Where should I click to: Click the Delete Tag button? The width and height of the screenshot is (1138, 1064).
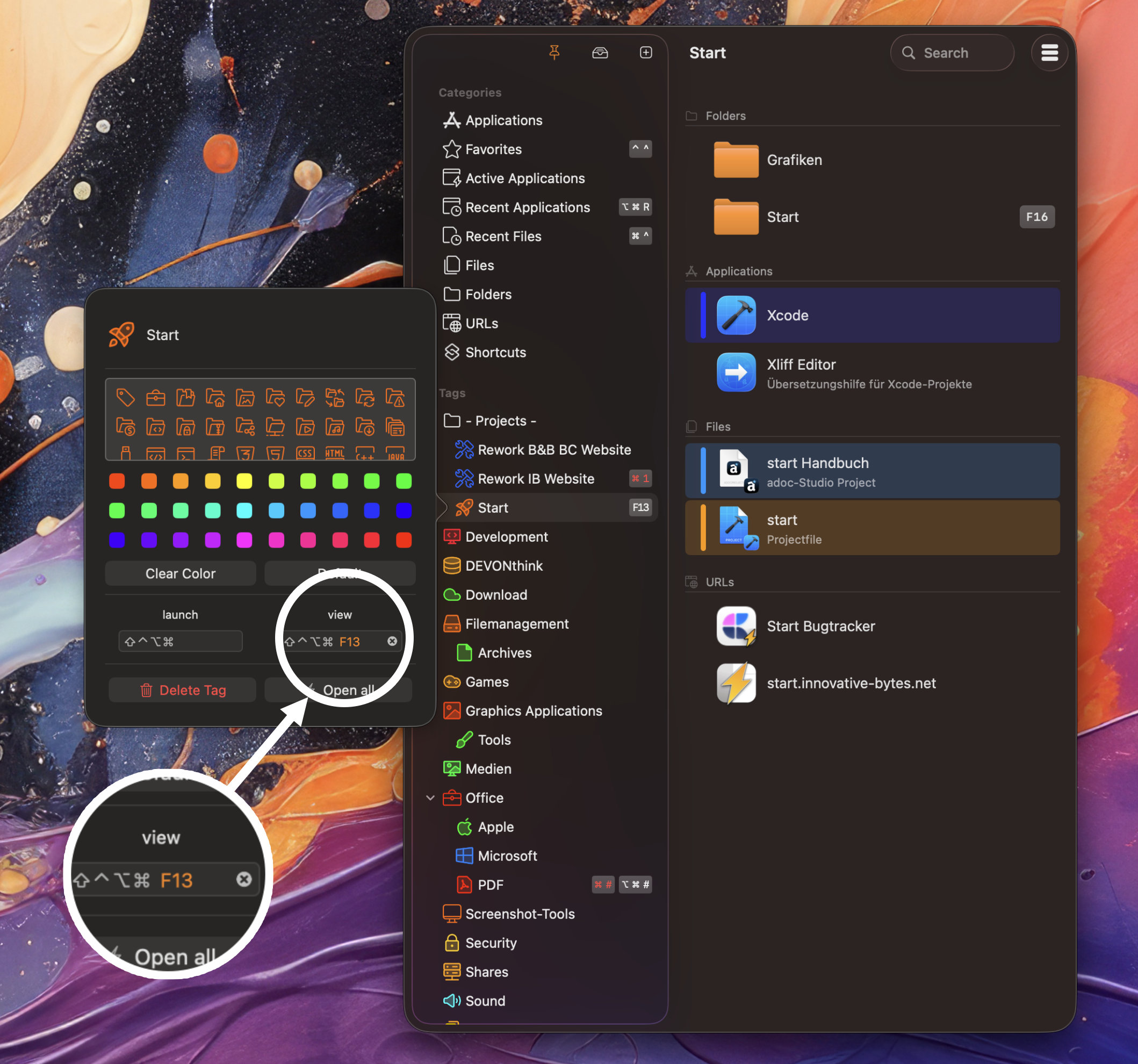click(x=182, y=690)
